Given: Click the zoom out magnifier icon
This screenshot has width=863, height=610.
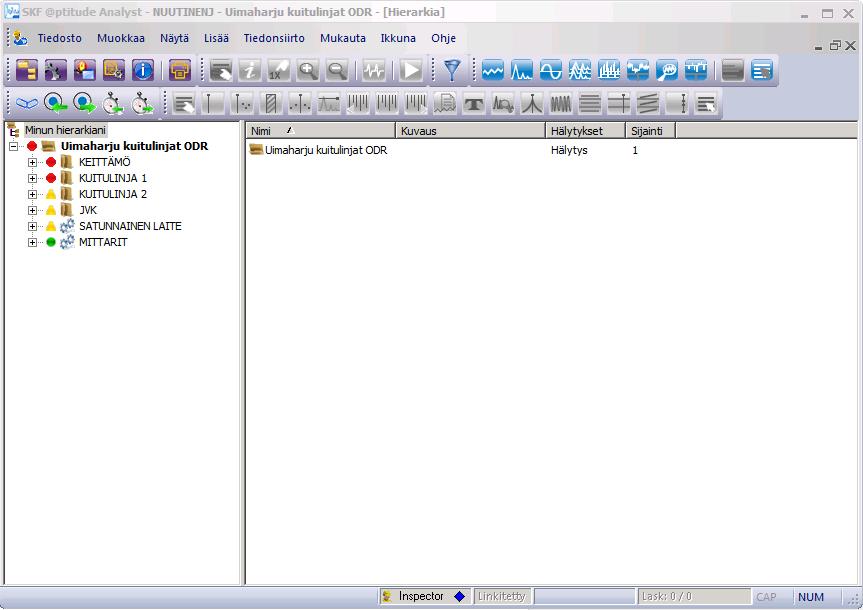Looking at the screenshot, I should (x=337, y=70).
